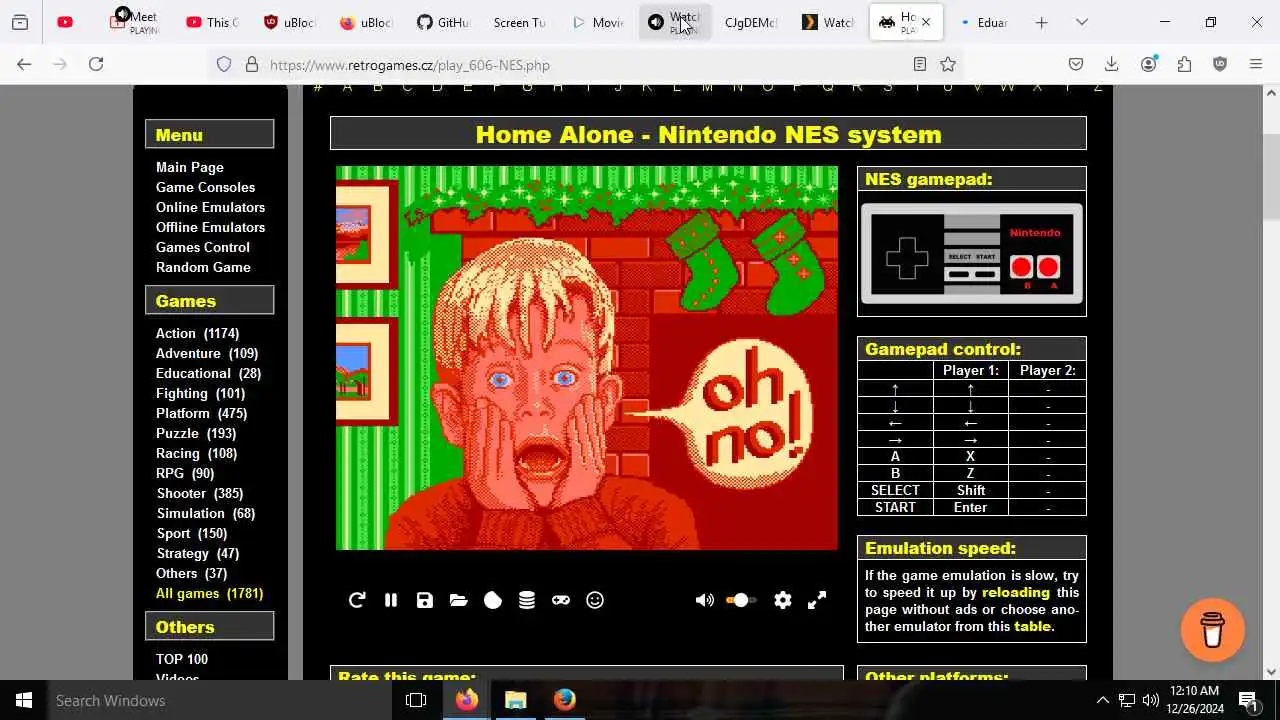Open All games (1781) list
The height and width of the screenshot is (720, 1280).
tap(209, 593)
